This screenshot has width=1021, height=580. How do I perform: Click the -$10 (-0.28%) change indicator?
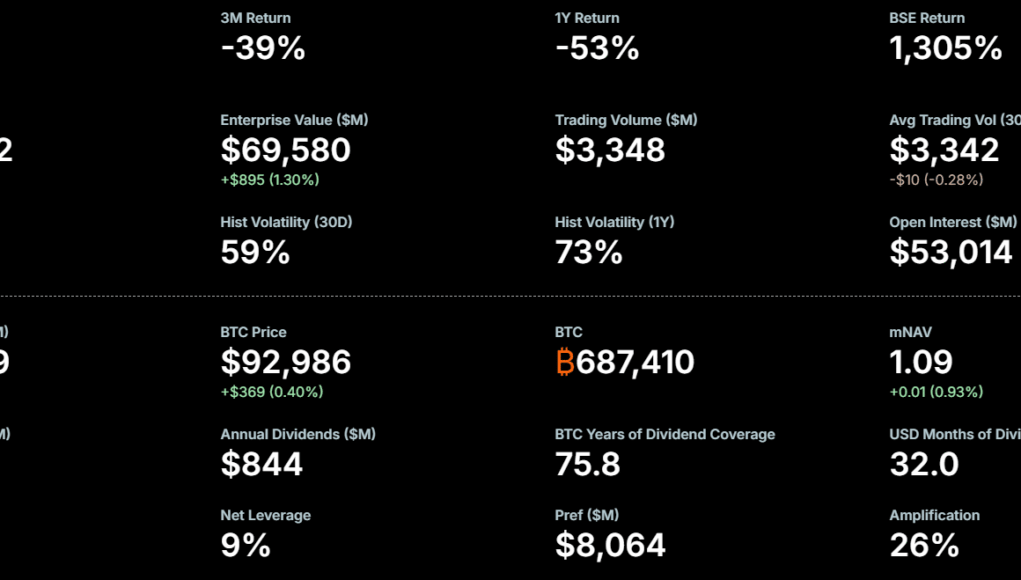(x=936, y=180)
